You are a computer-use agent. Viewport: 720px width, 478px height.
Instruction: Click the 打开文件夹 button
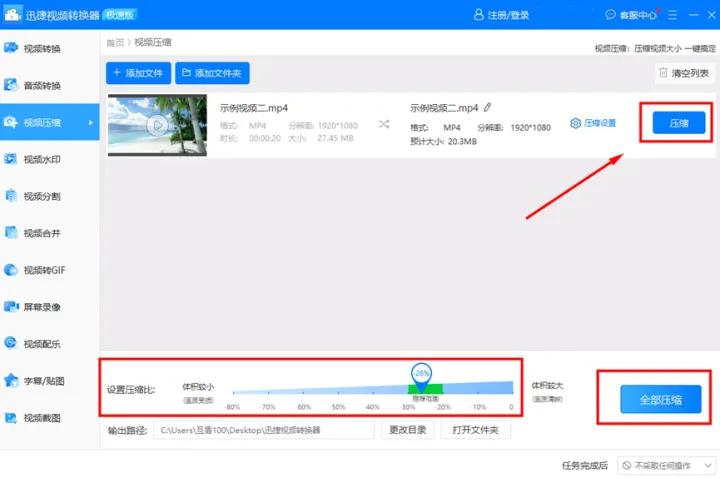(x=475, y=430)
